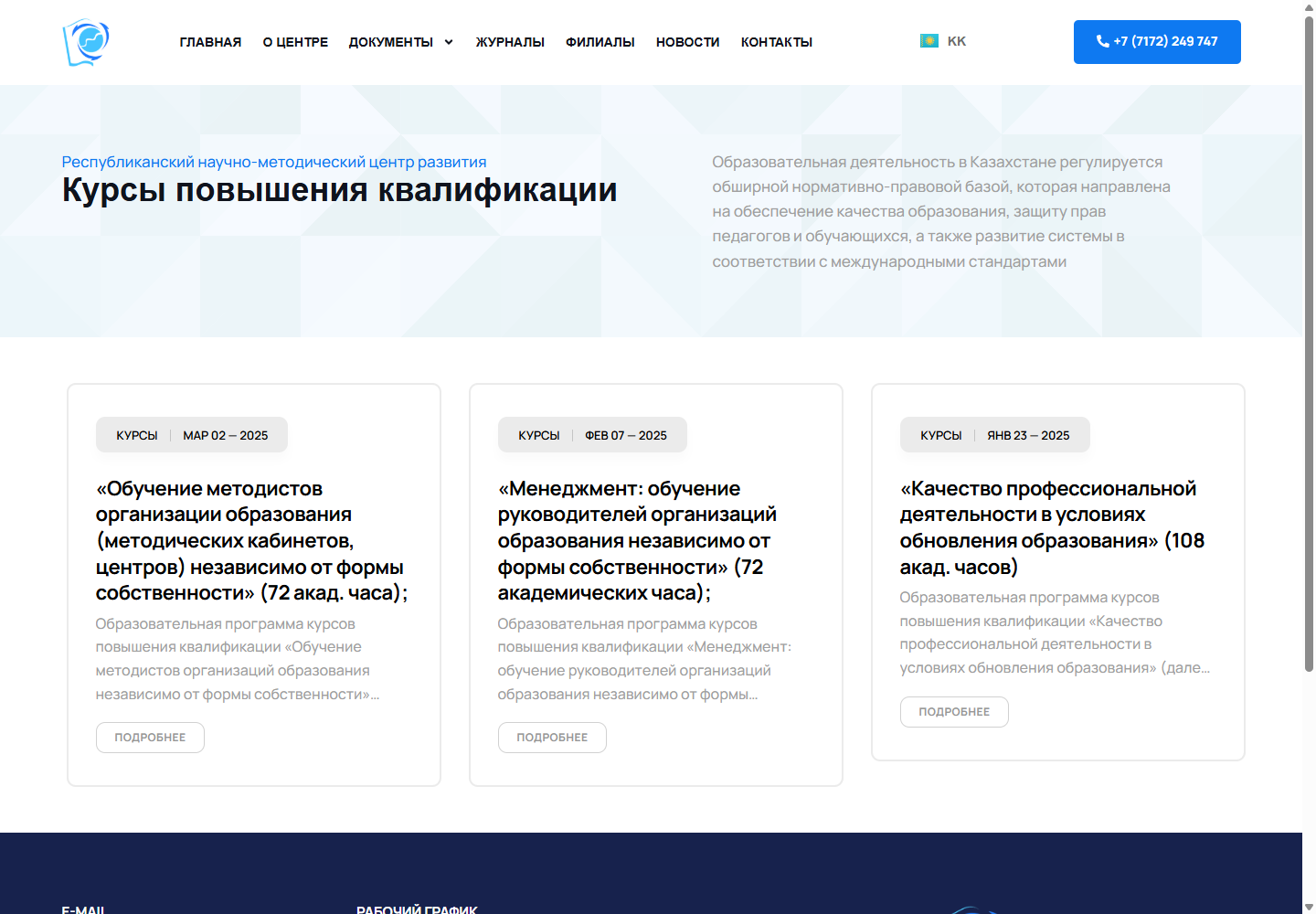Click the КУРСЫ tag dated МАР 02 – 2025
The width and height of the screenshot is (1316, 914).
pyautogui.click(x=137, y=435)
